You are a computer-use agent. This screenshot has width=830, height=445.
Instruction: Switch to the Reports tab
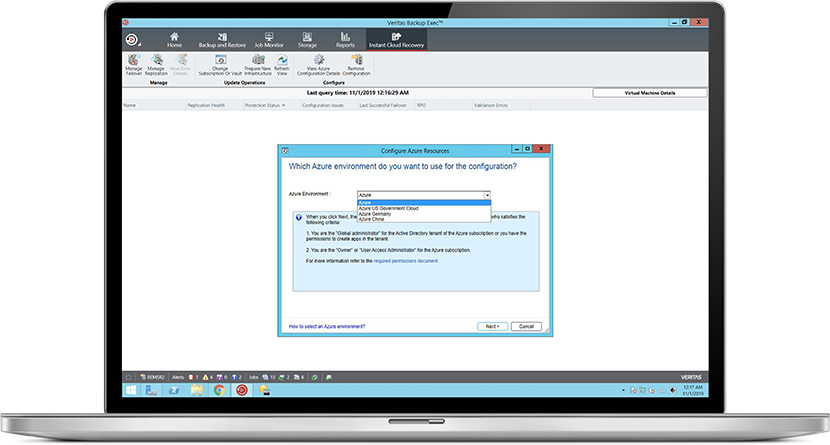pyautogui.click(x=345, y=40)
